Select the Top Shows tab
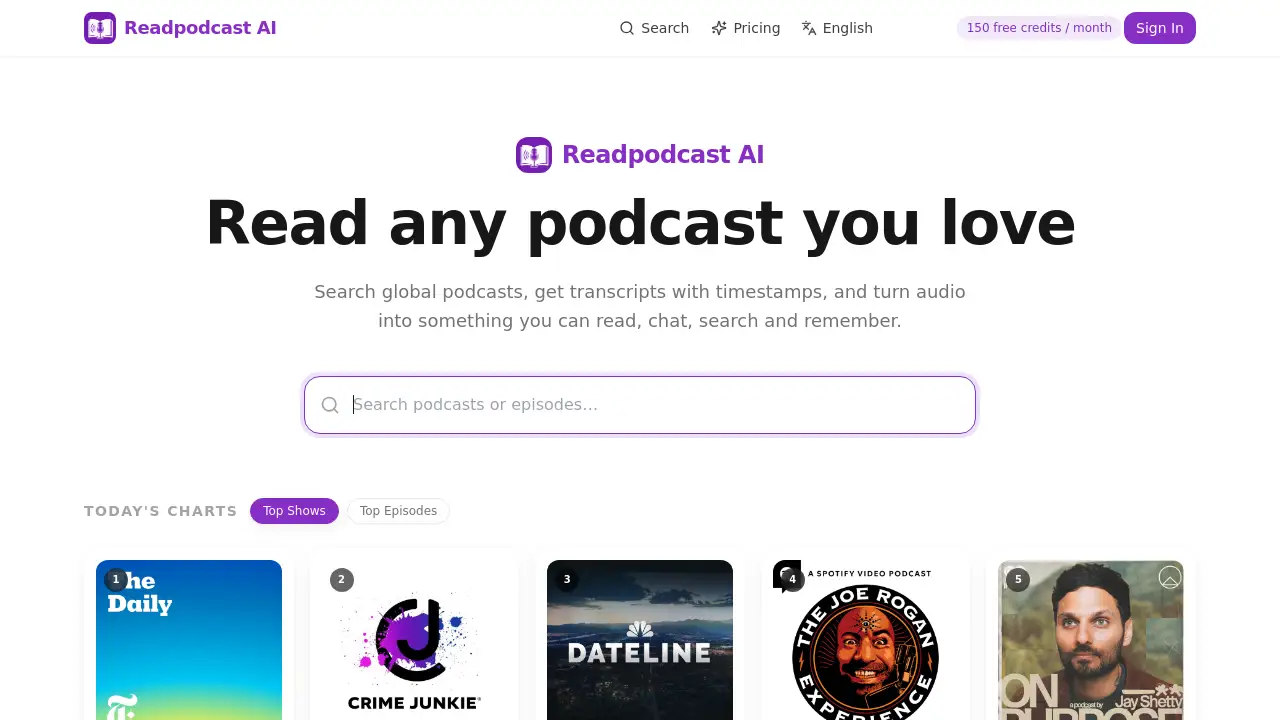The image size is (1280, 720). point(294,511)
